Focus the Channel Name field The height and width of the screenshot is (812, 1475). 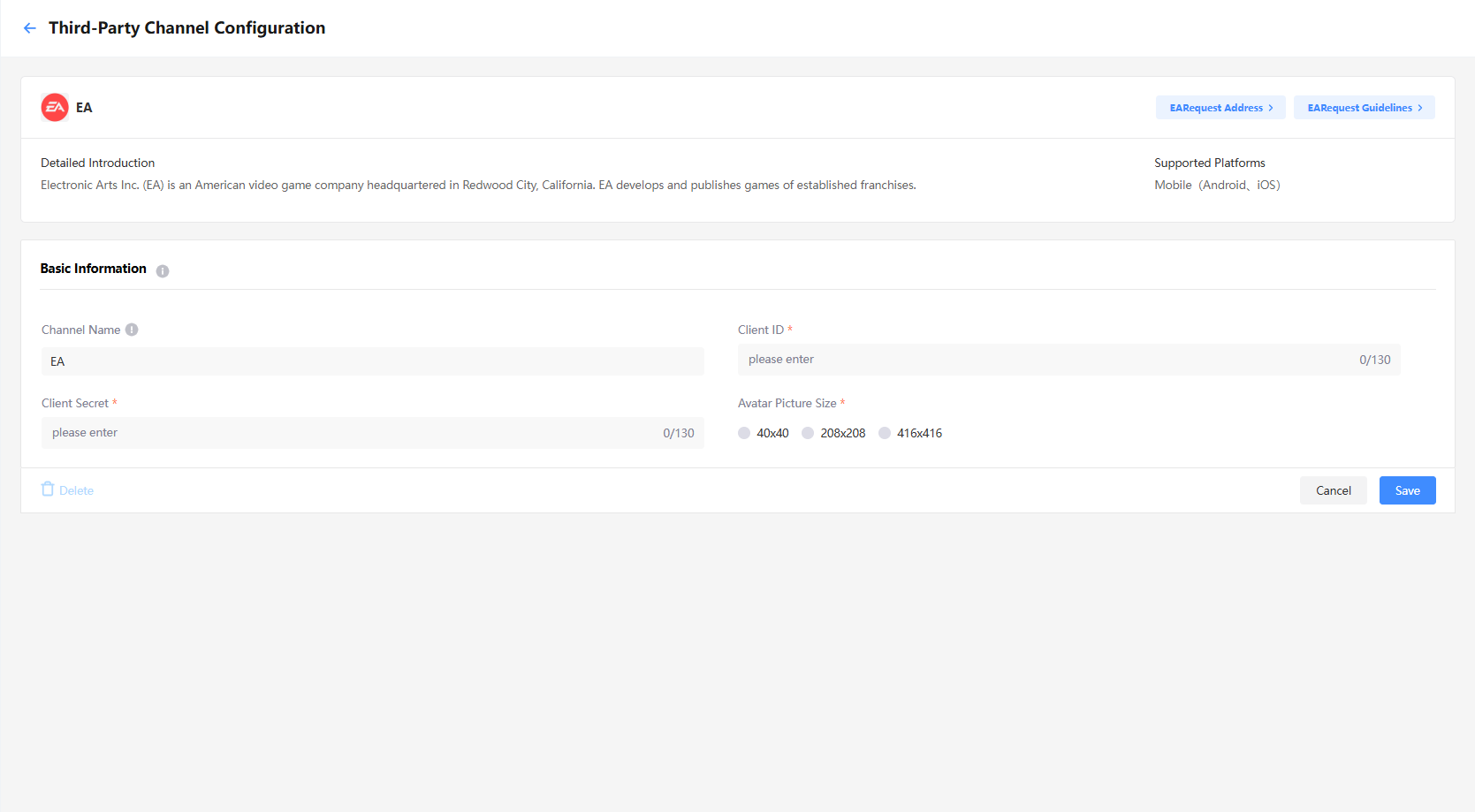coord(373,361)
